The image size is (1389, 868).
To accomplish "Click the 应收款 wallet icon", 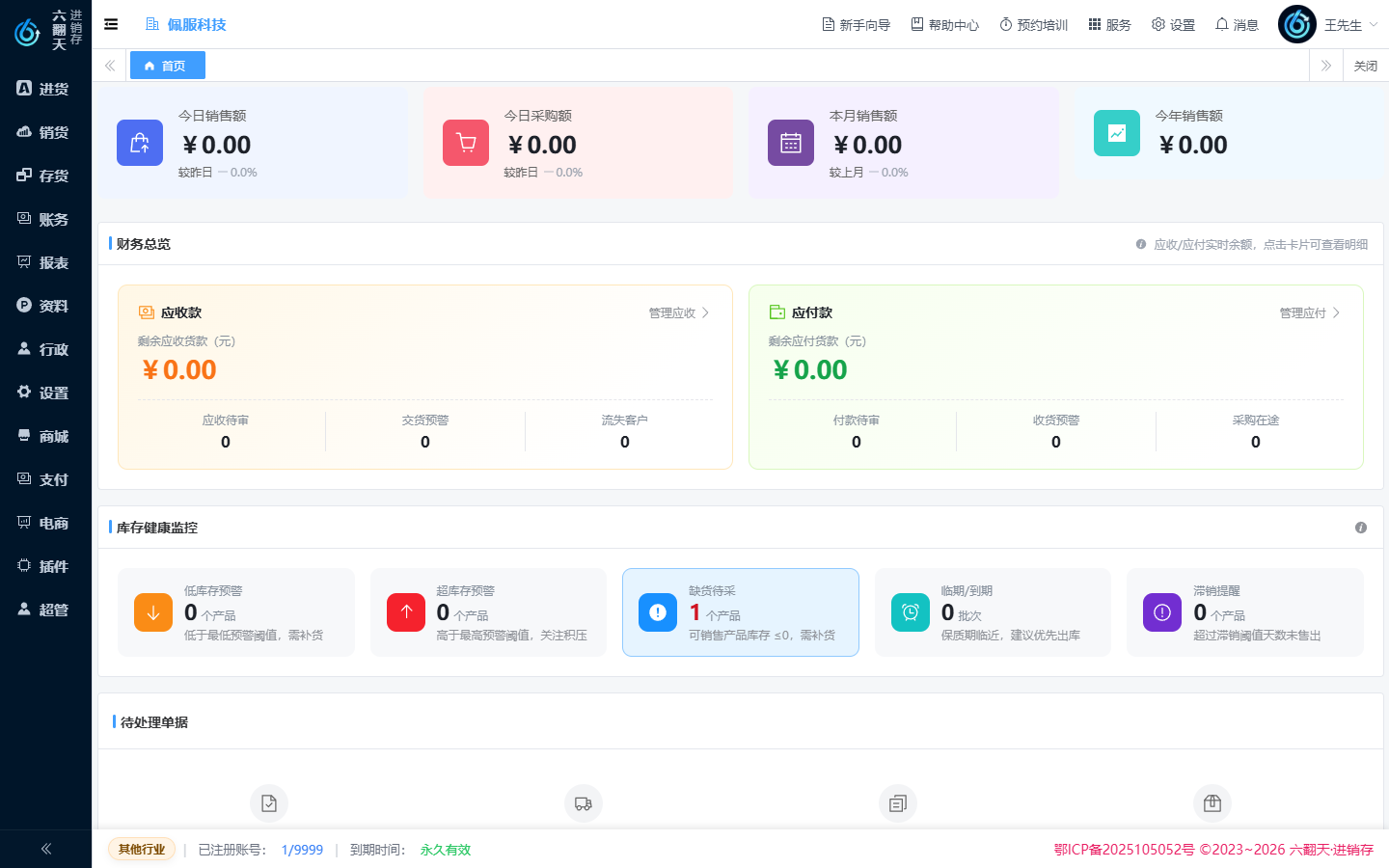I will pos(147,312).
